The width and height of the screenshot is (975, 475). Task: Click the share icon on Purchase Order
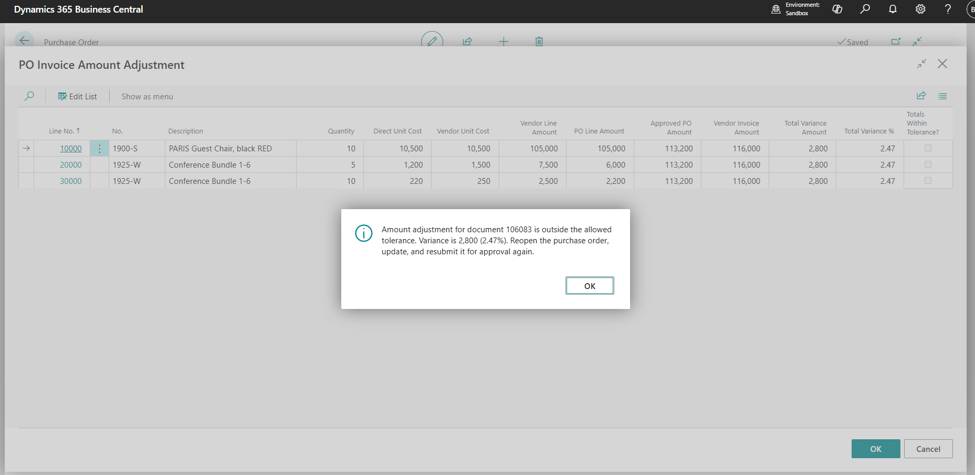point(467,42)
